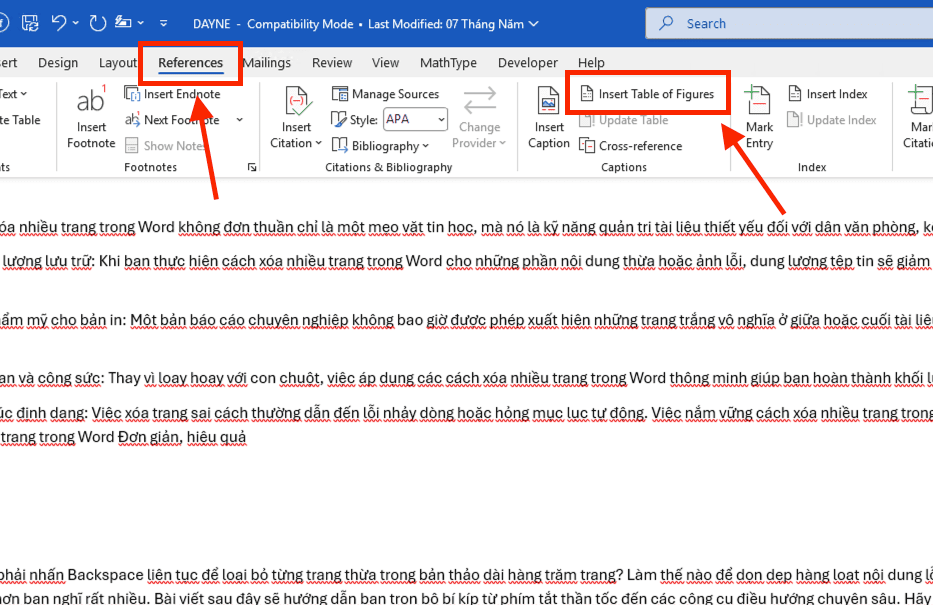Viewport: 933px width, 605px height.
Task: Click the Search magnifier icon
Action: [666, 23]
